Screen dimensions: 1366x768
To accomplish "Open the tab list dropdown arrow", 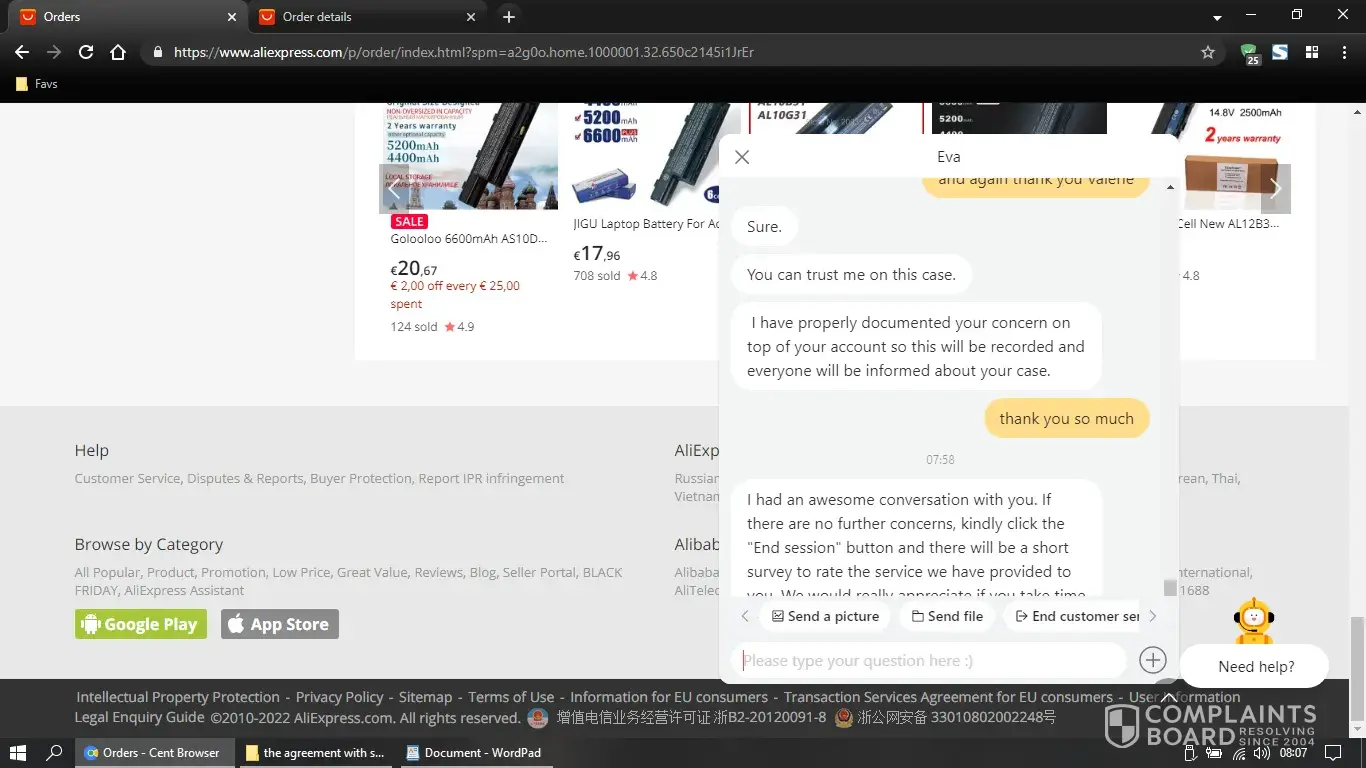I will click(x=1217, y=18).
